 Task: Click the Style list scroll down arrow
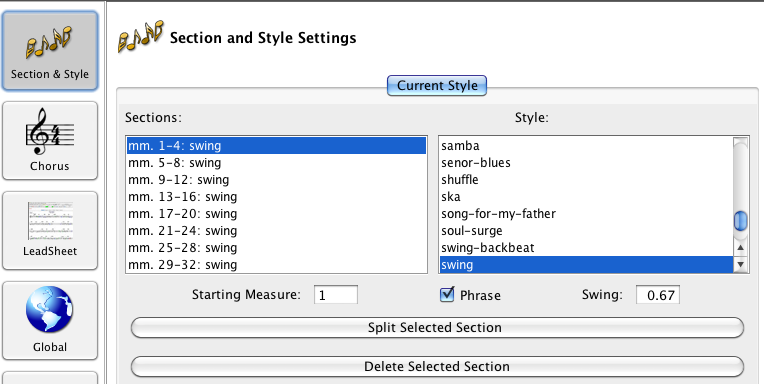point(741,265)
